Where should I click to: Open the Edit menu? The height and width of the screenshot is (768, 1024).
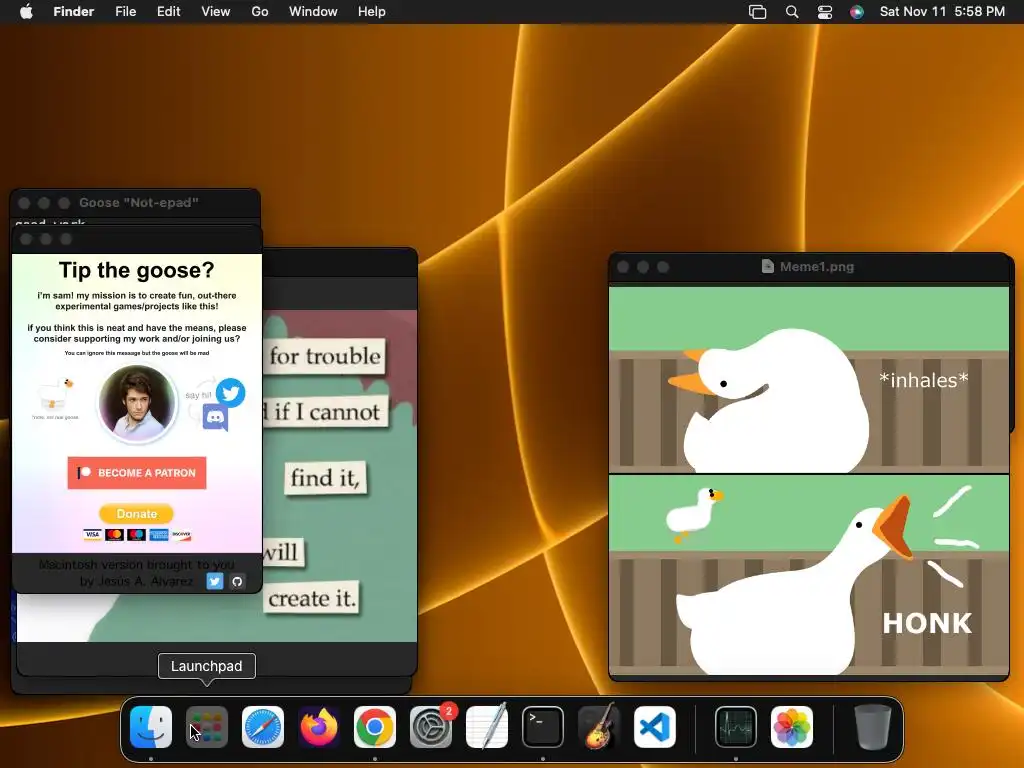168,12
